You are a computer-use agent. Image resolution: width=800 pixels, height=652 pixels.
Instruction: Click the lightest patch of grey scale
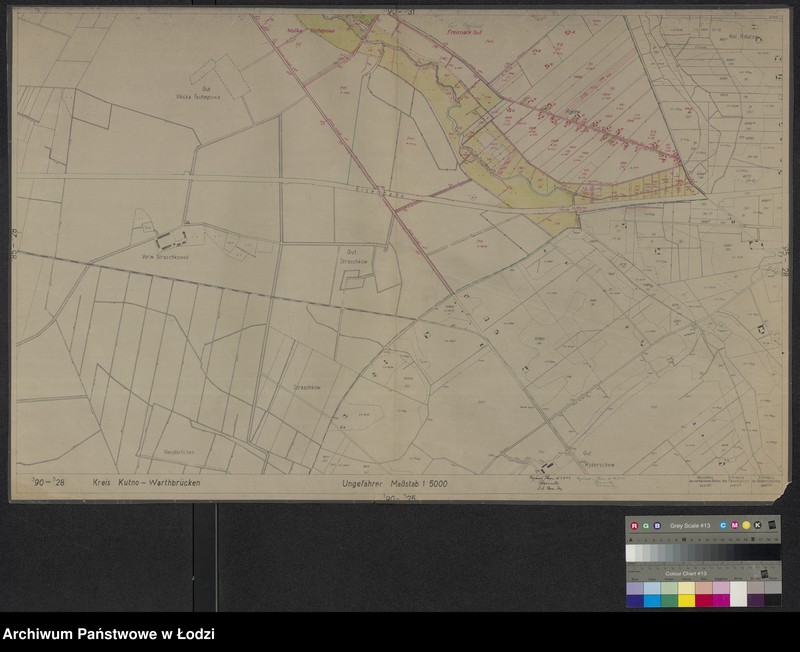[x=632, y=551]
